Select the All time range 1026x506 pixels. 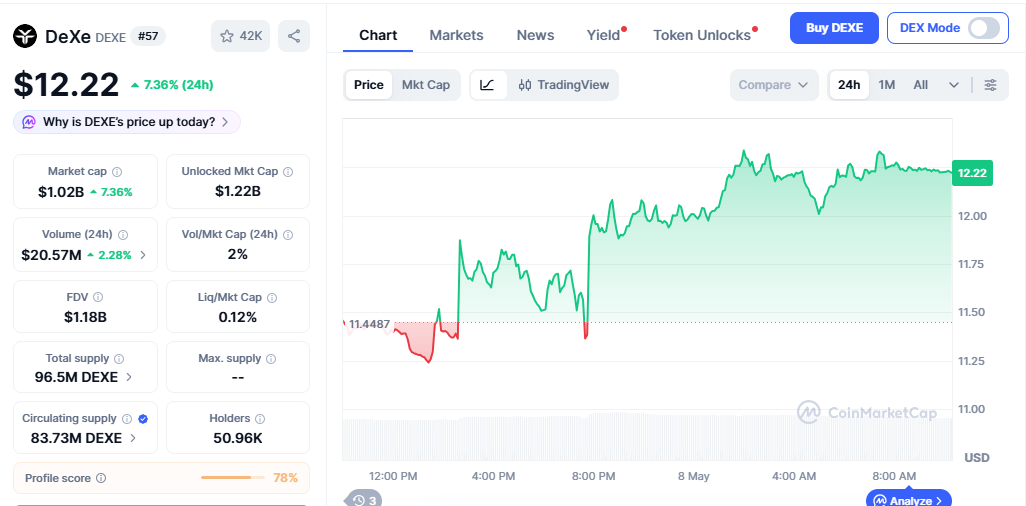coord(921,85)
